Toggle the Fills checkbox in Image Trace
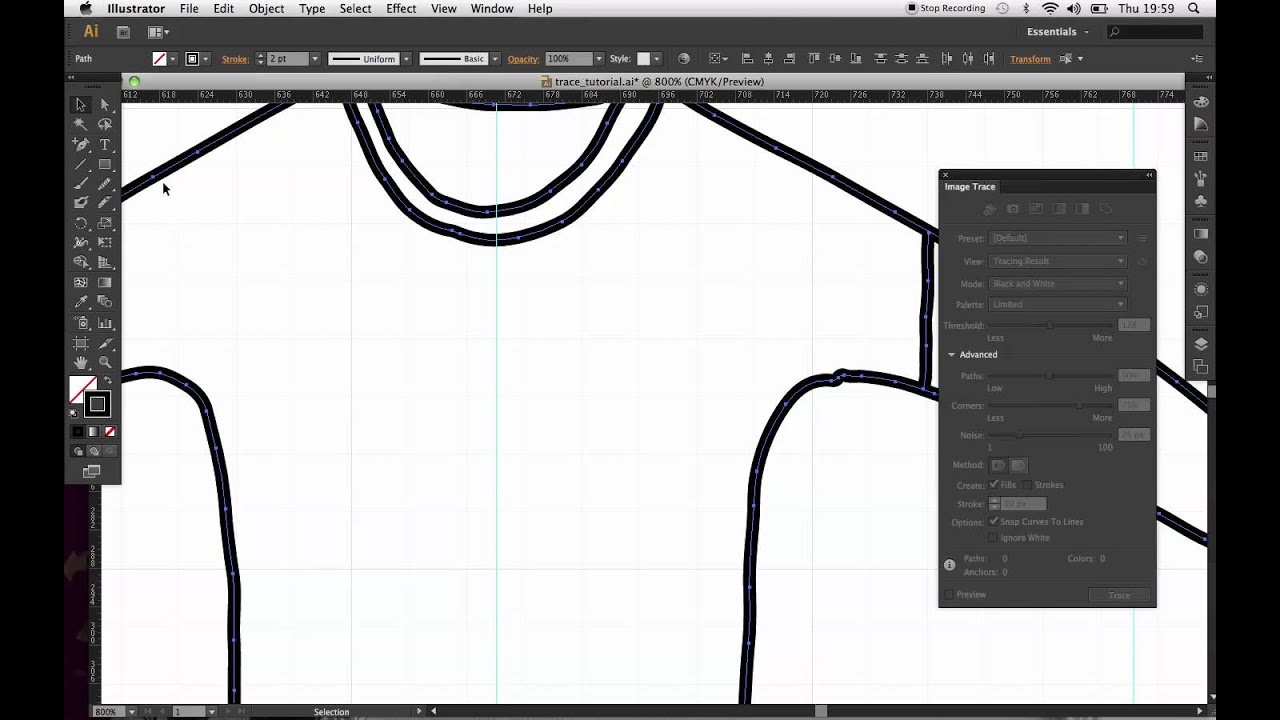 click(x=994, y=485)
